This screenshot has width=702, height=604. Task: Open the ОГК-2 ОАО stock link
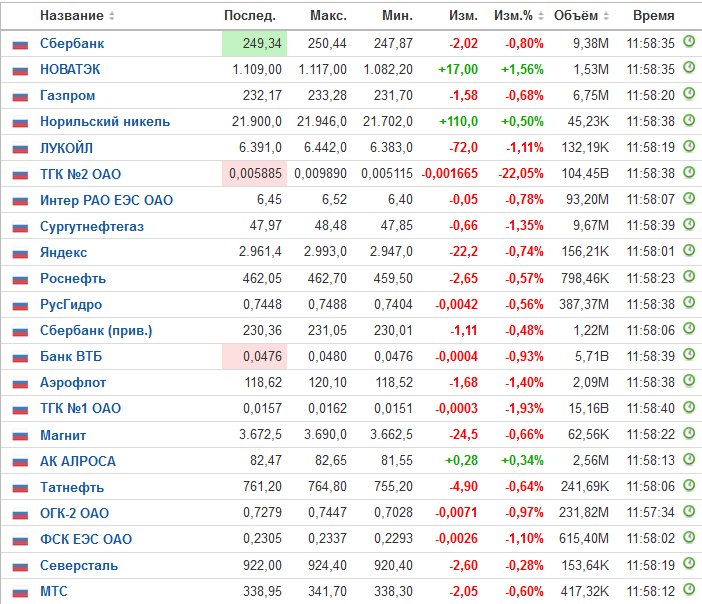75,513
